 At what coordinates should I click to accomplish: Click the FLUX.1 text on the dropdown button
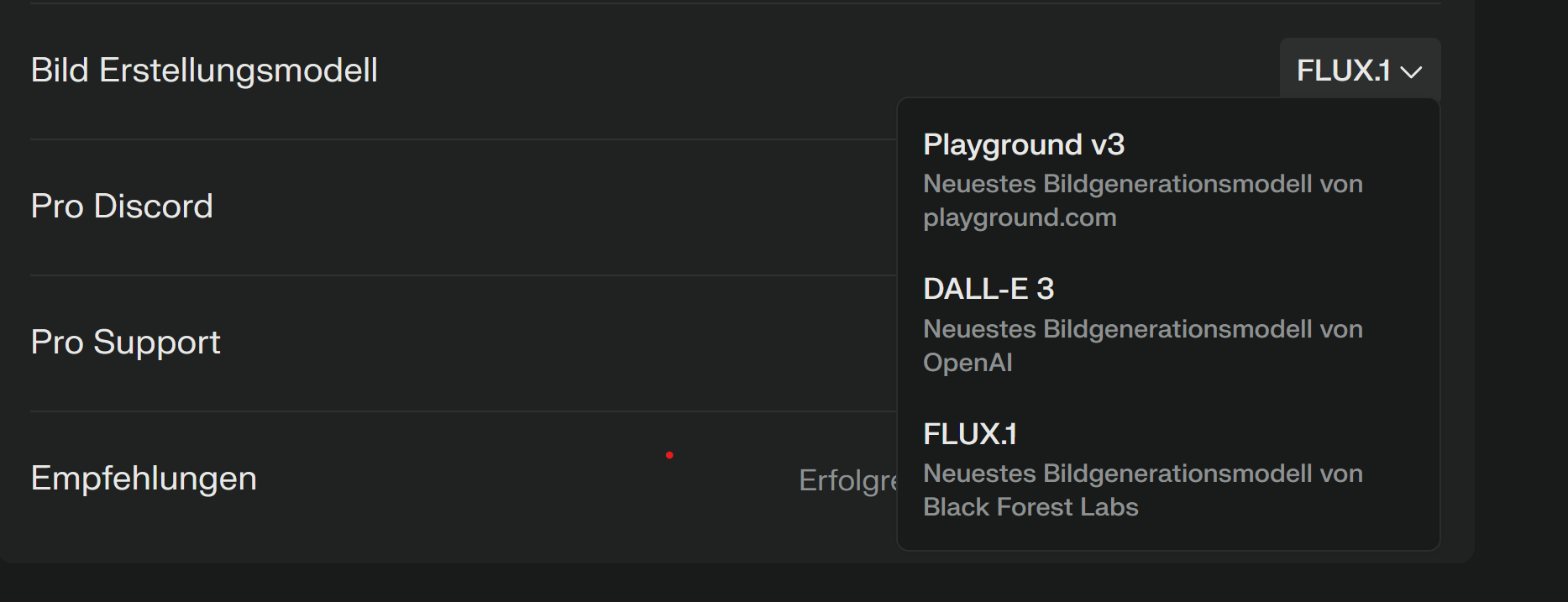point(1343,71)
